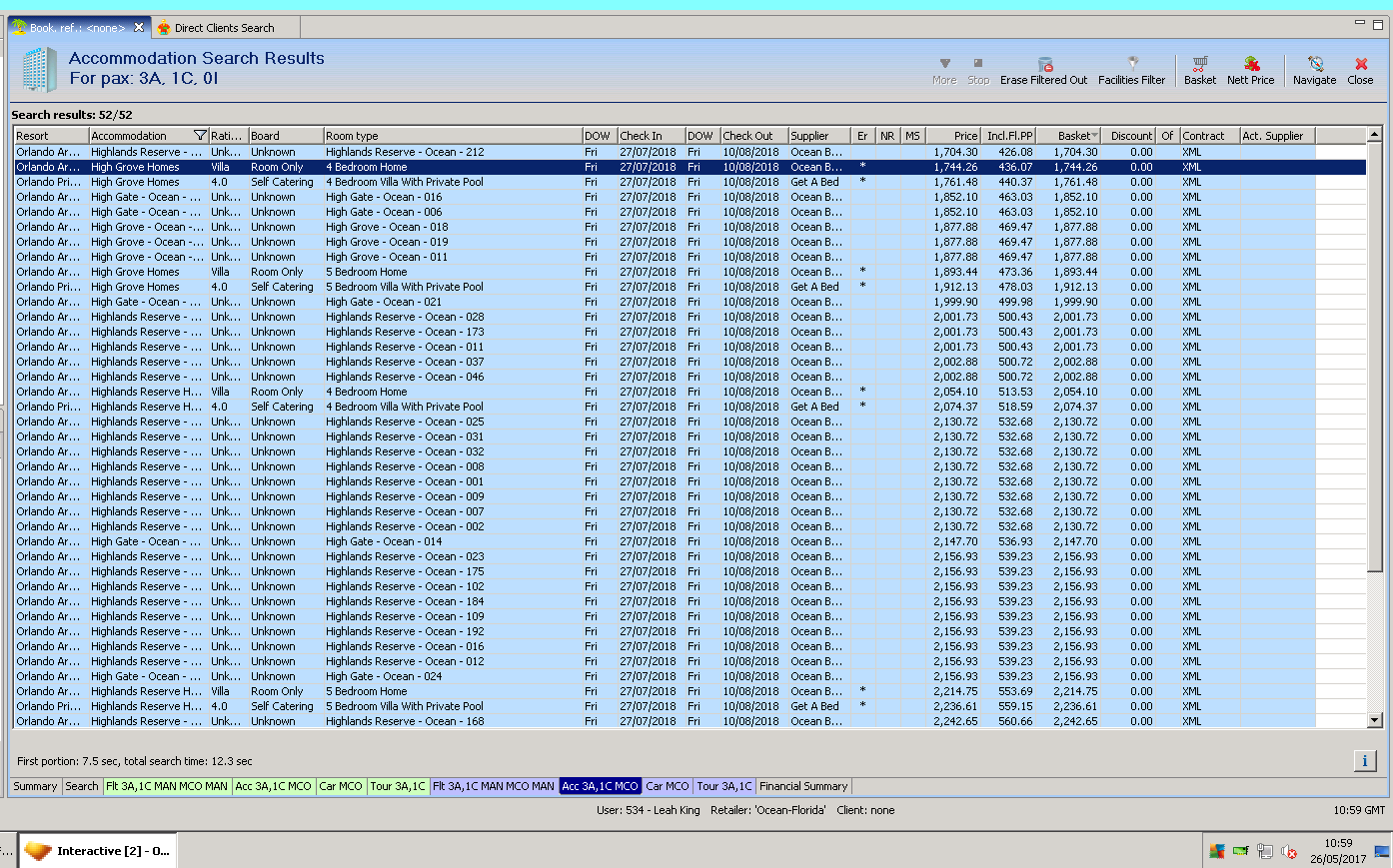
Task: Click the red Close icon in toolbar
Action: (x=1360, y=70)
